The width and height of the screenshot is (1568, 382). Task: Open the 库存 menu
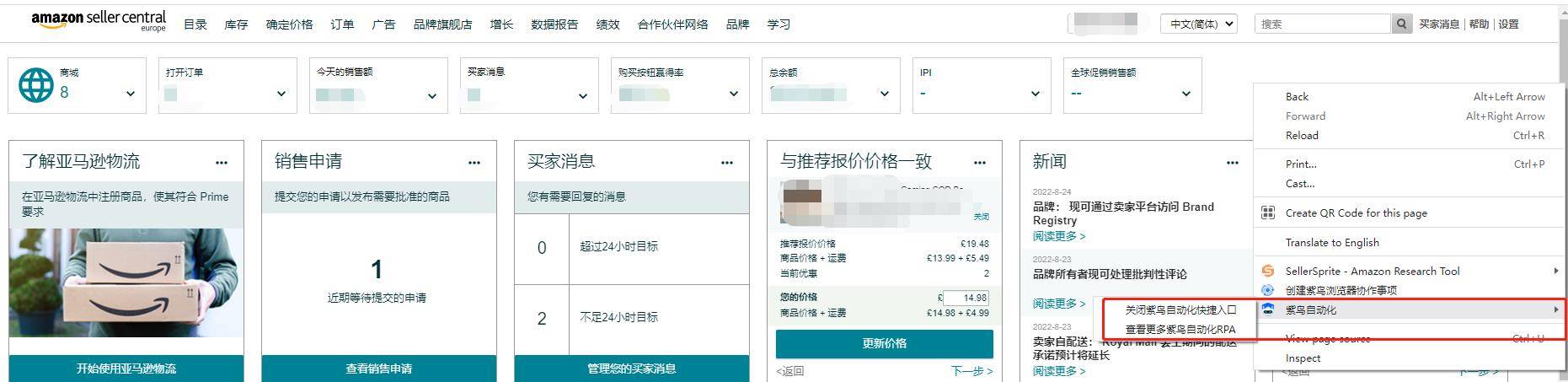coord(236,24)
